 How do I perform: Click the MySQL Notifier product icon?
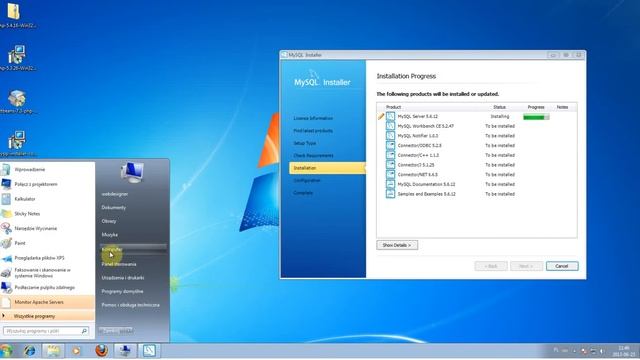(x=391, y=136)
